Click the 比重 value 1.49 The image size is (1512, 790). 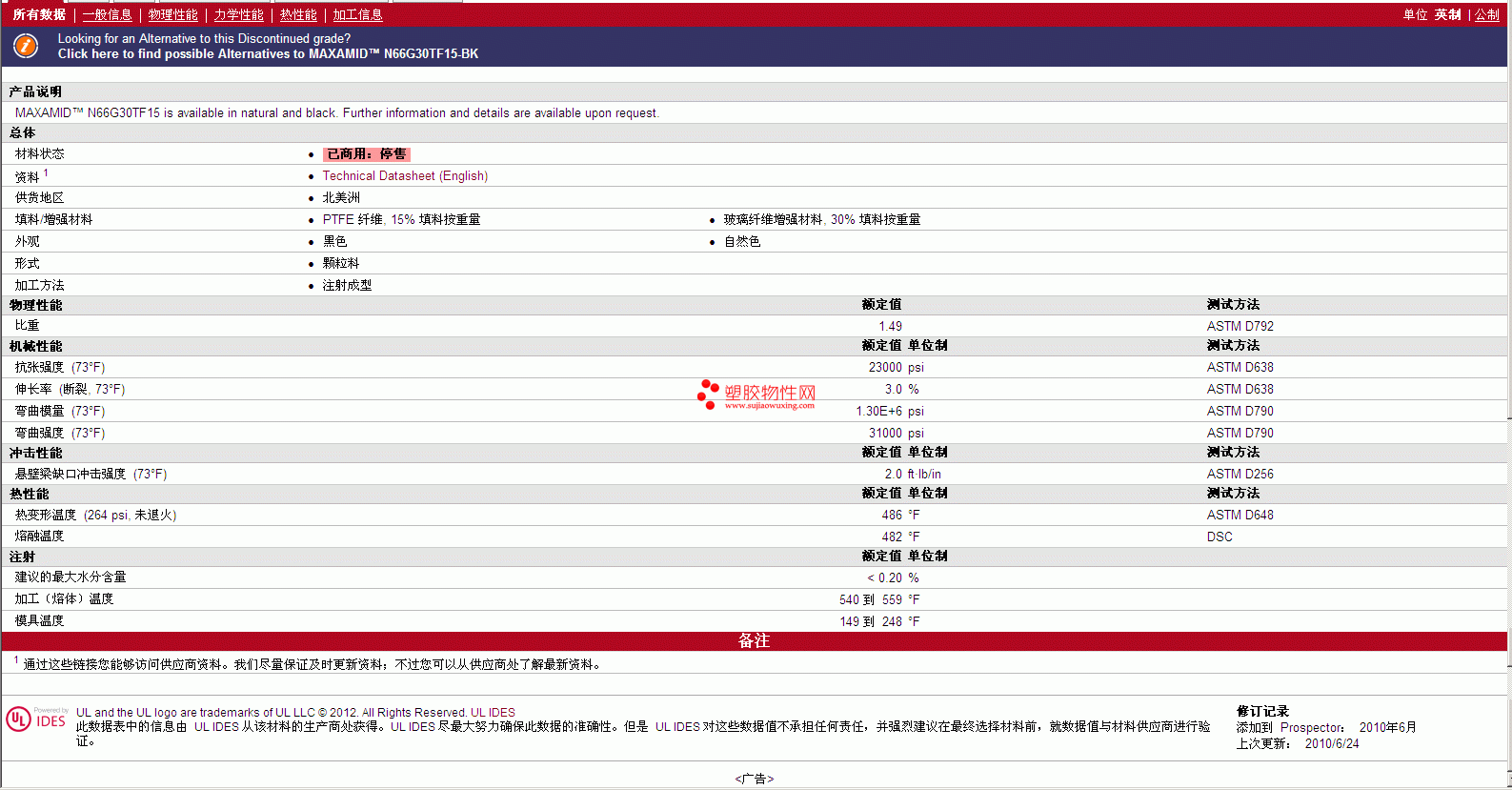(x=890, y=326)
